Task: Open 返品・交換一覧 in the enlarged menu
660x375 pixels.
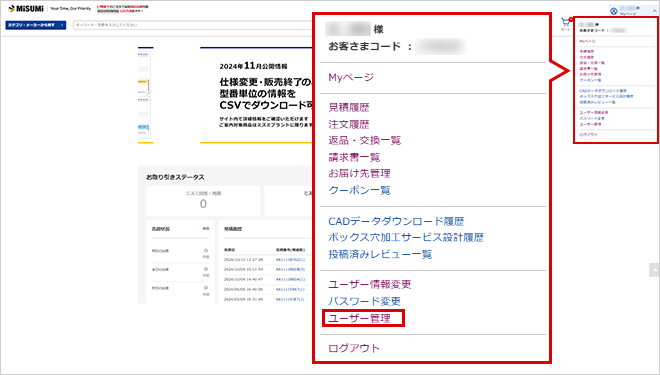Action: [x=365, y=141]
